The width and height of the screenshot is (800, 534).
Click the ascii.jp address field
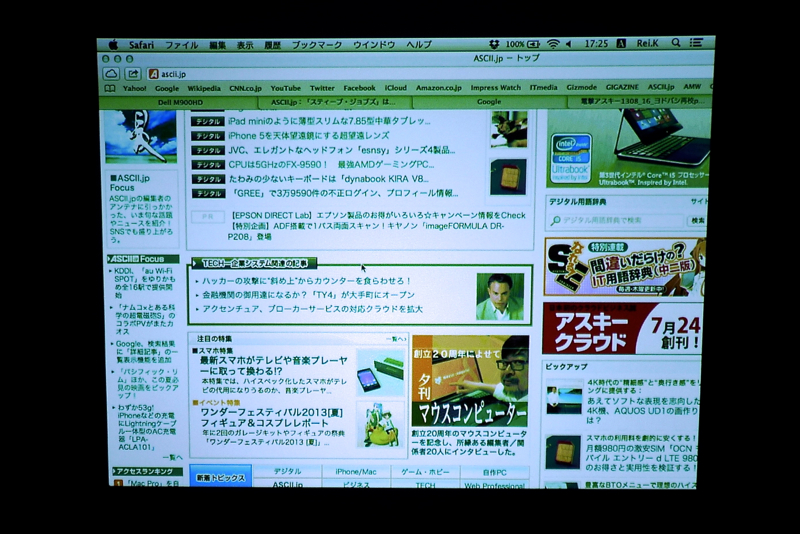tap(429, 74)
